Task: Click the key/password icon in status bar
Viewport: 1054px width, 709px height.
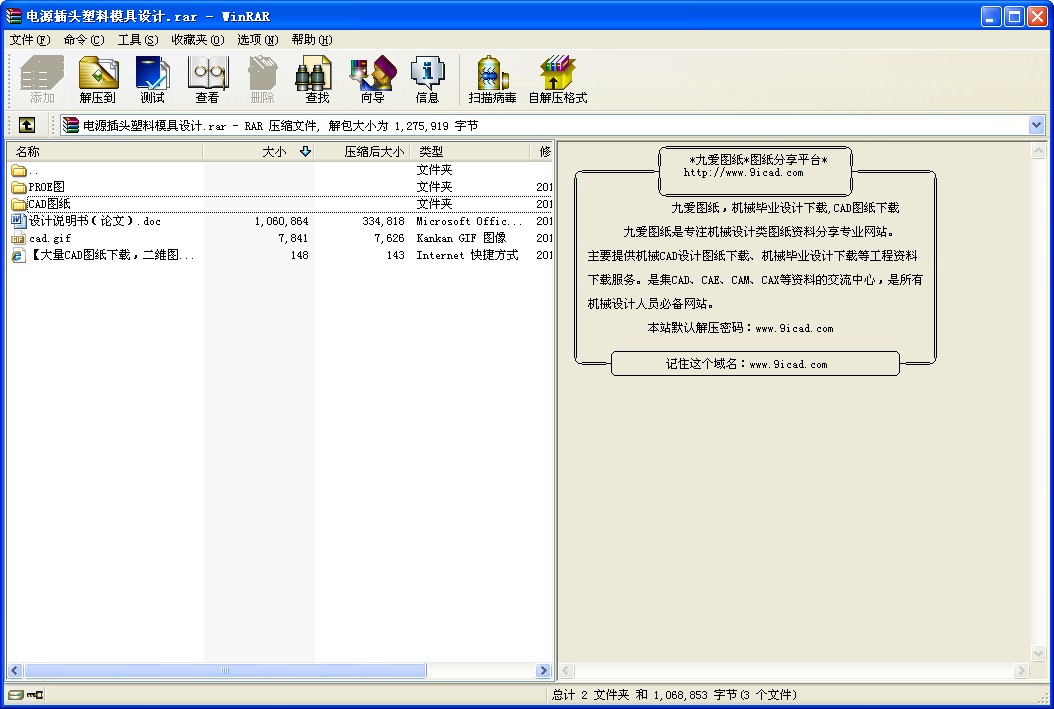Action: pos(35,695)
